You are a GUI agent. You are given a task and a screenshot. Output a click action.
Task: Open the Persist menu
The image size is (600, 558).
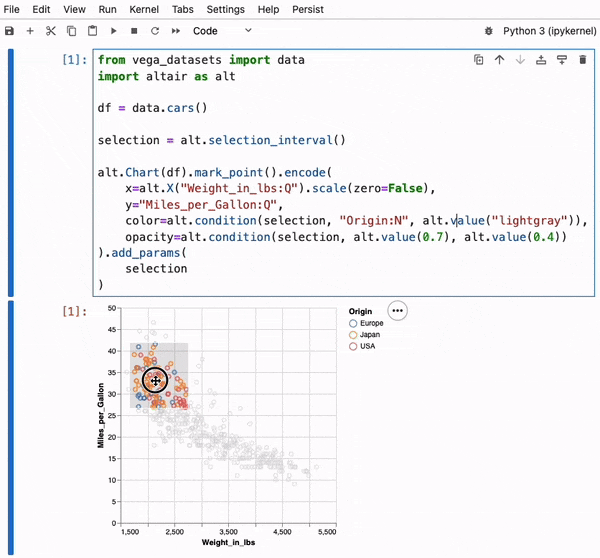(308, 9)
